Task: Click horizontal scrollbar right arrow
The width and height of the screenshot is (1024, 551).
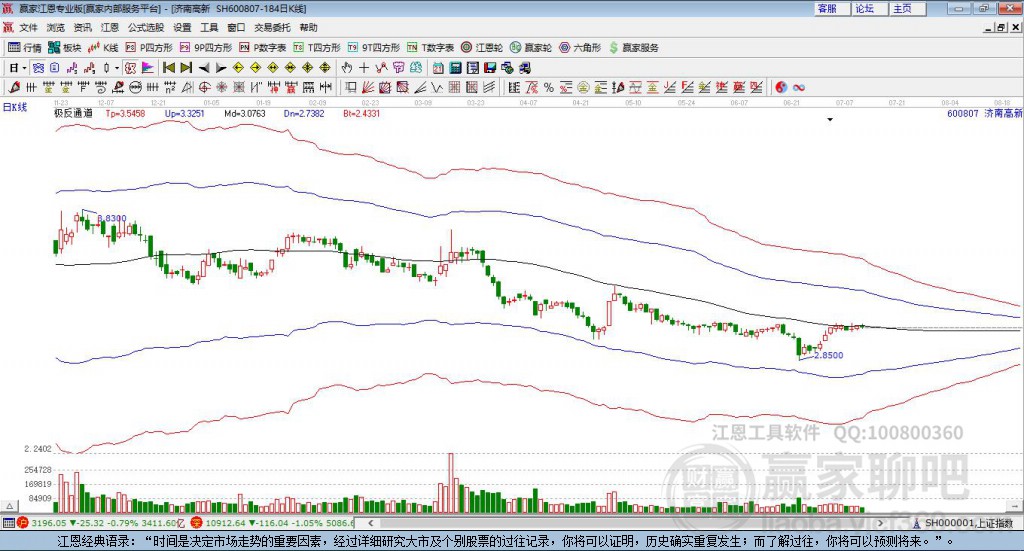Action: [x=880, y=523]
